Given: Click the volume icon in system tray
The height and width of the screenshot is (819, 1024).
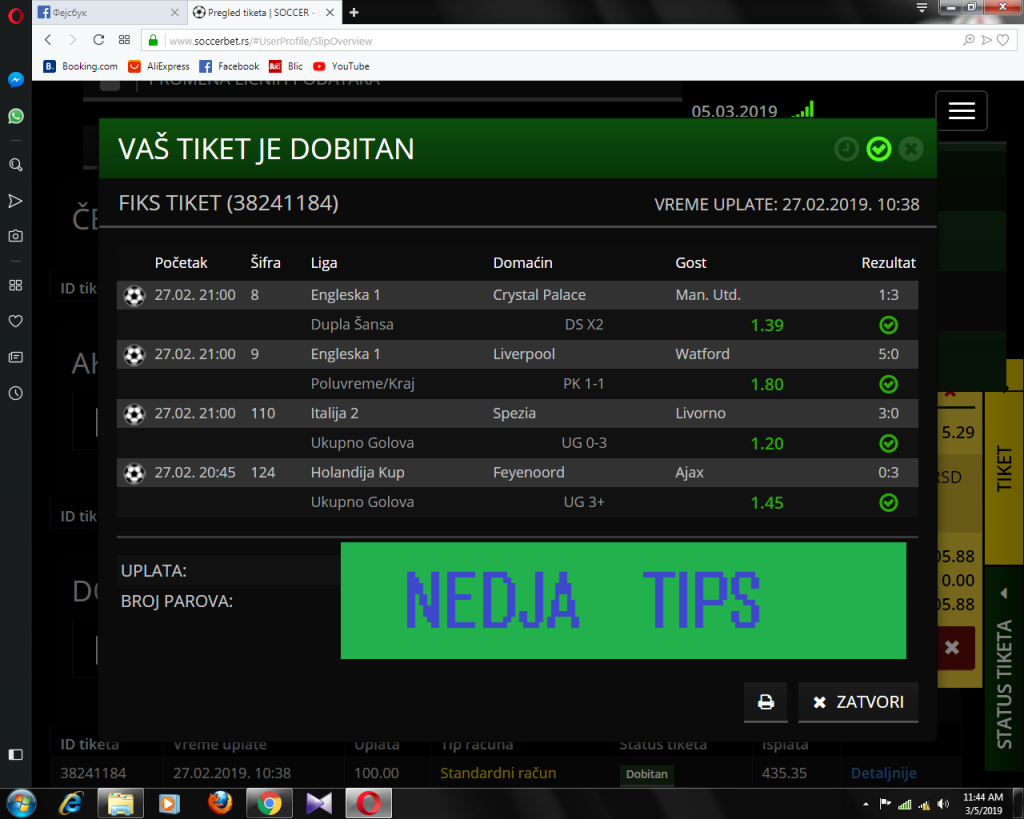Looking at the screenshot, I should [x=942, y=804].
